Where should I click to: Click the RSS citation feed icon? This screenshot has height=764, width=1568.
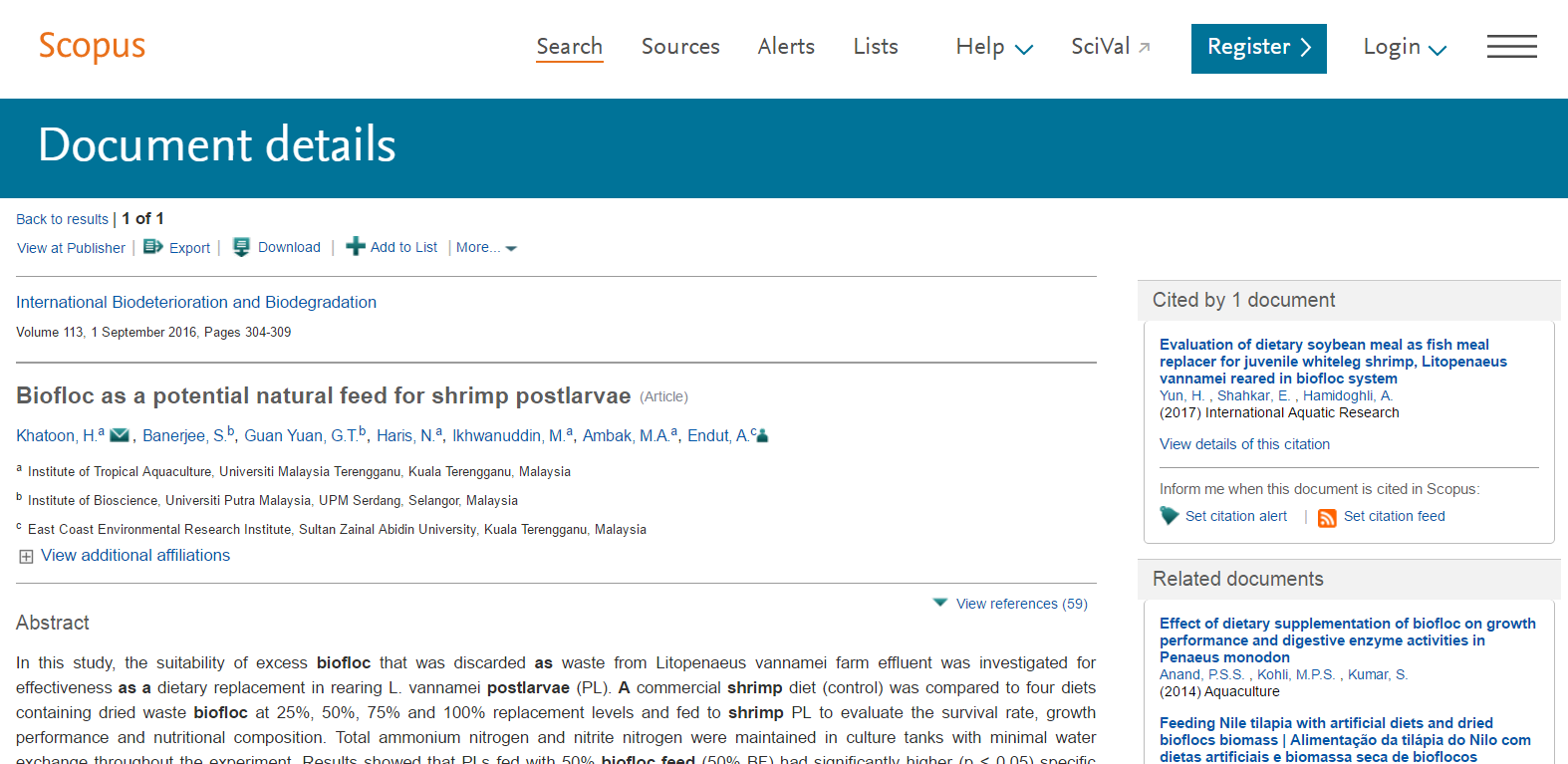pos(1327,517)
